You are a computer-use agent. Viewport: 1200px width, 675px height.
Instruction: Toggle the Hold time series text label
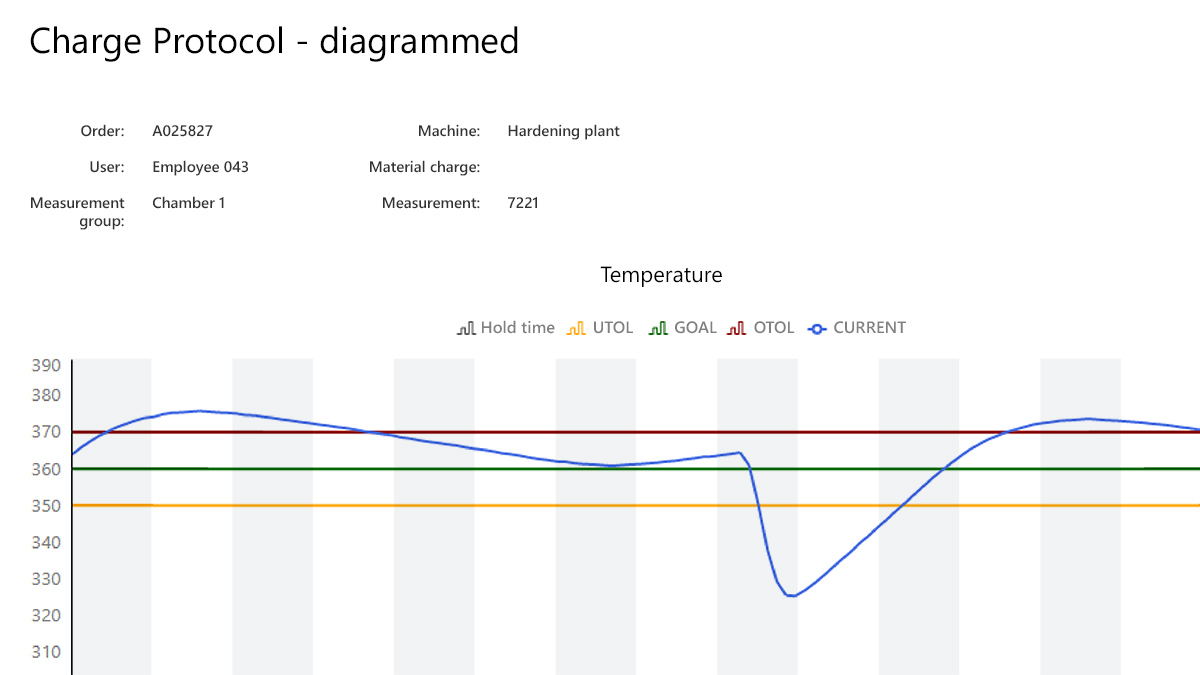tap(517, 327)
